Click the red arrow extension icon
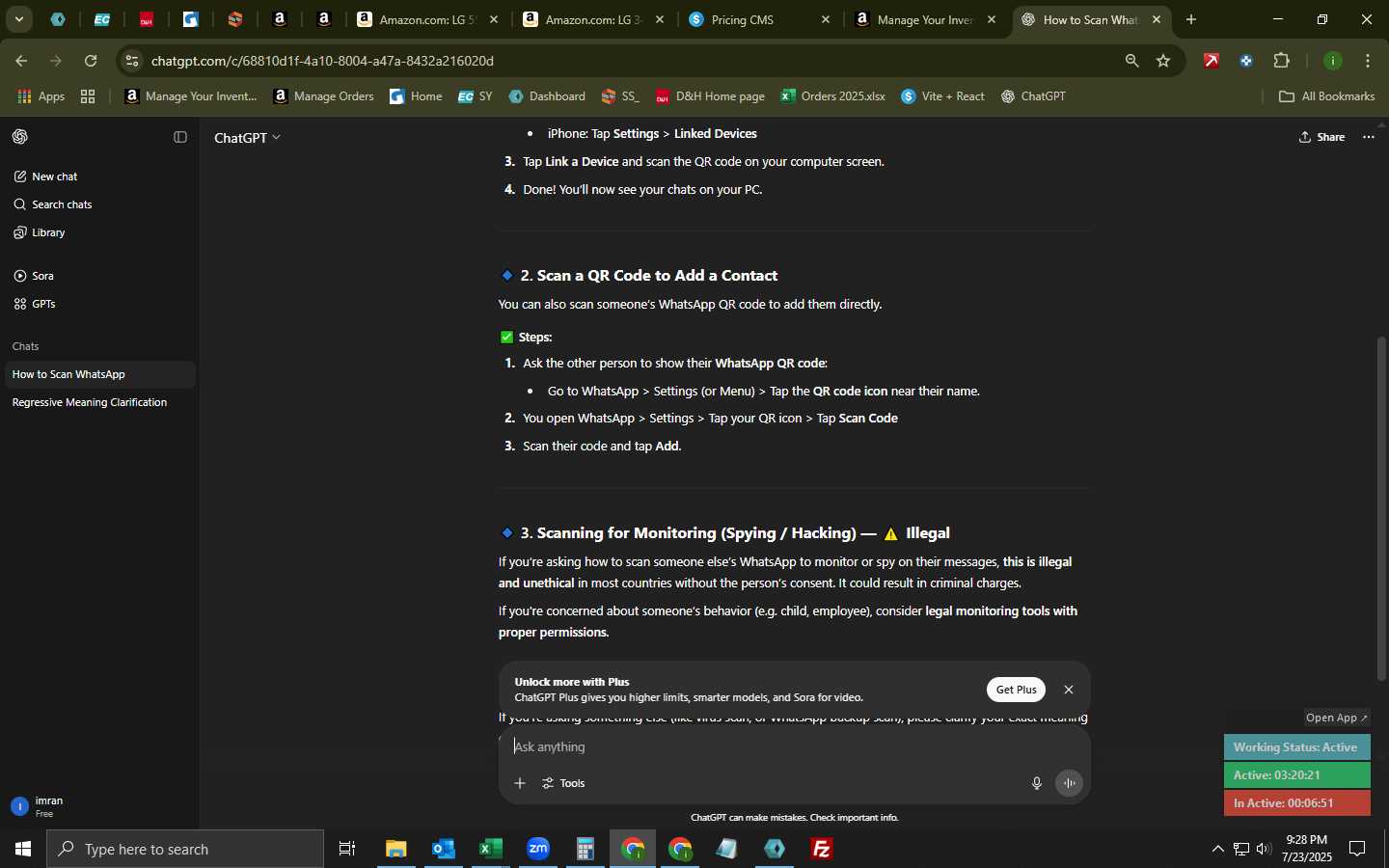The image size is (1389, 868). [x=1212, y=61]
